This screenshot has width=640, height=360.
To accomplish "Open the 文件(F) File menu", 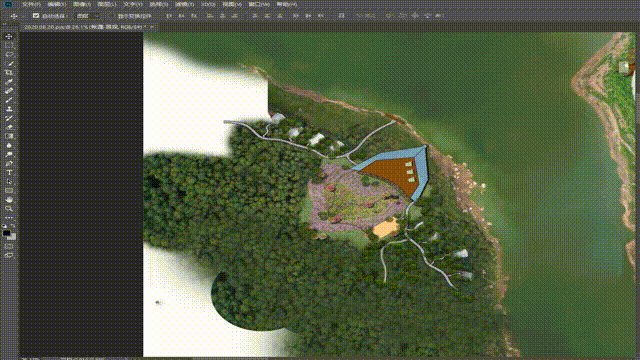I will 31,4.
